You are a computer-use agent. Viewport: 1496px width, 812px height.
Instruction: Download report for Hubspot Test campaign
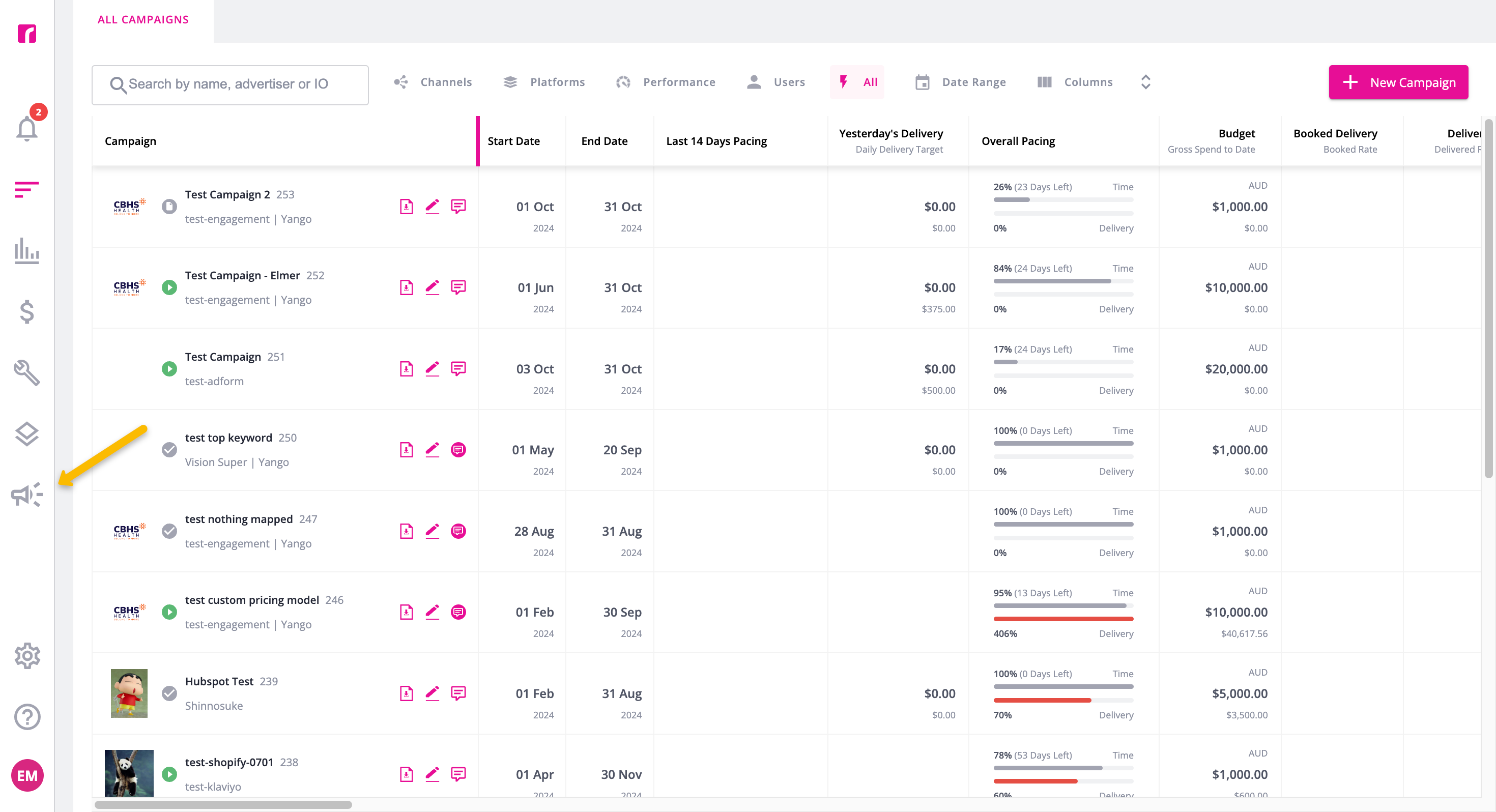pyautogui.click(x=407, y=693)
